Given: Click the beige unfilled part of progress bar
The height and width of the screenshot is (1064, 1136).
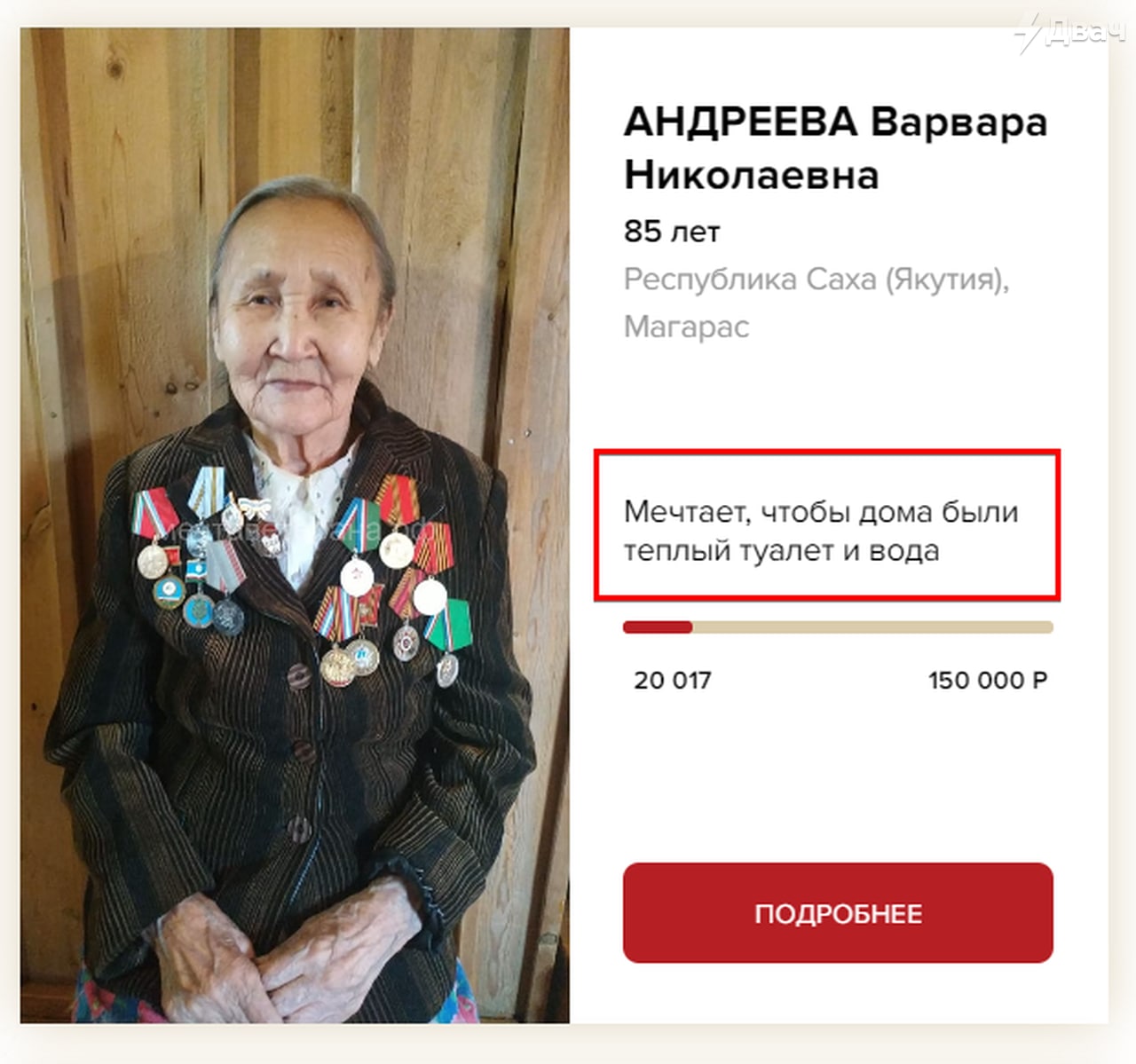Looking at the screenshot, I should click(x=872, y=627).
